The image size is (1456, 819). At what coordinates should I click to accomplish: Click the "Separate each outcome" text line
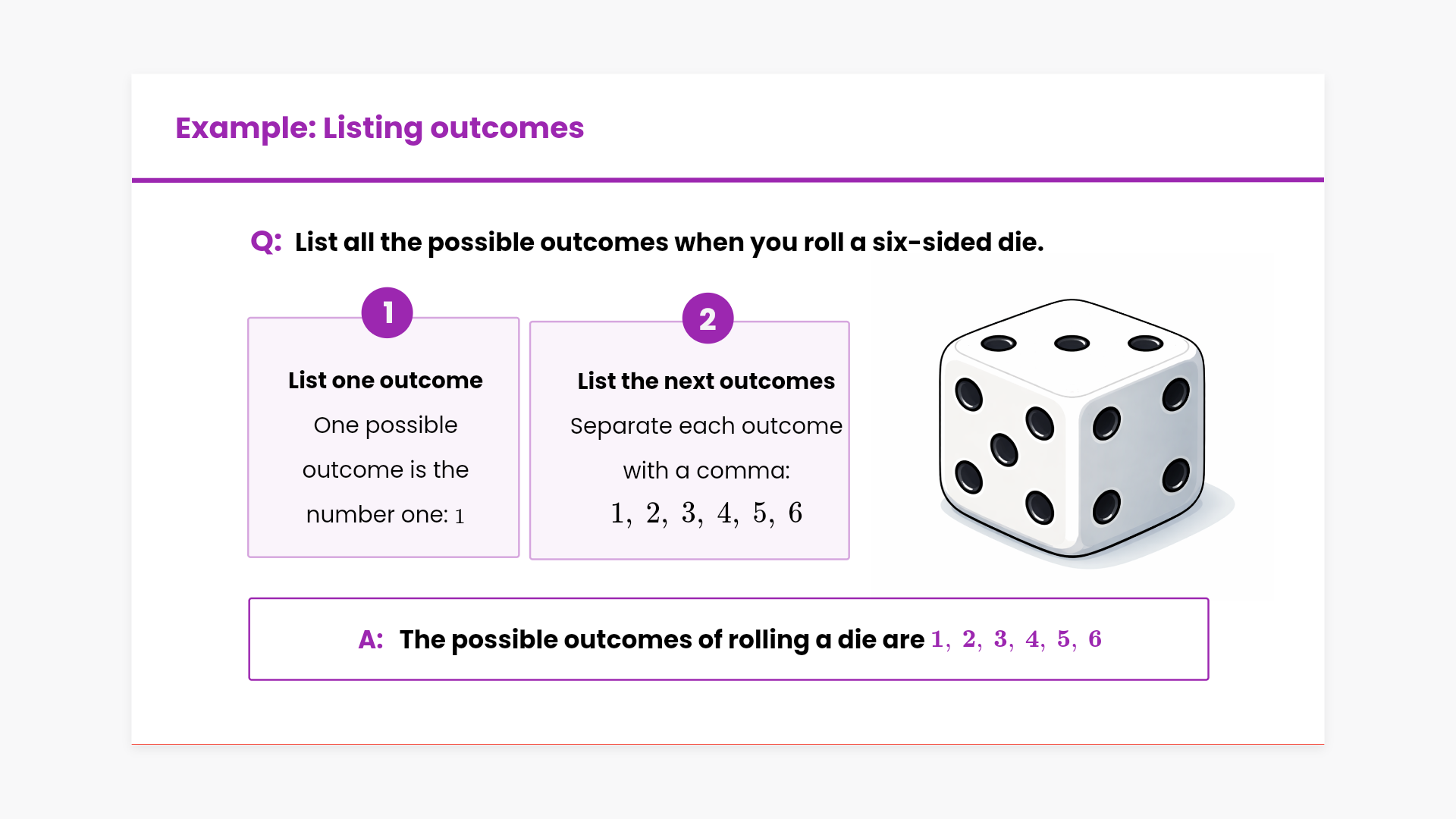706,425
